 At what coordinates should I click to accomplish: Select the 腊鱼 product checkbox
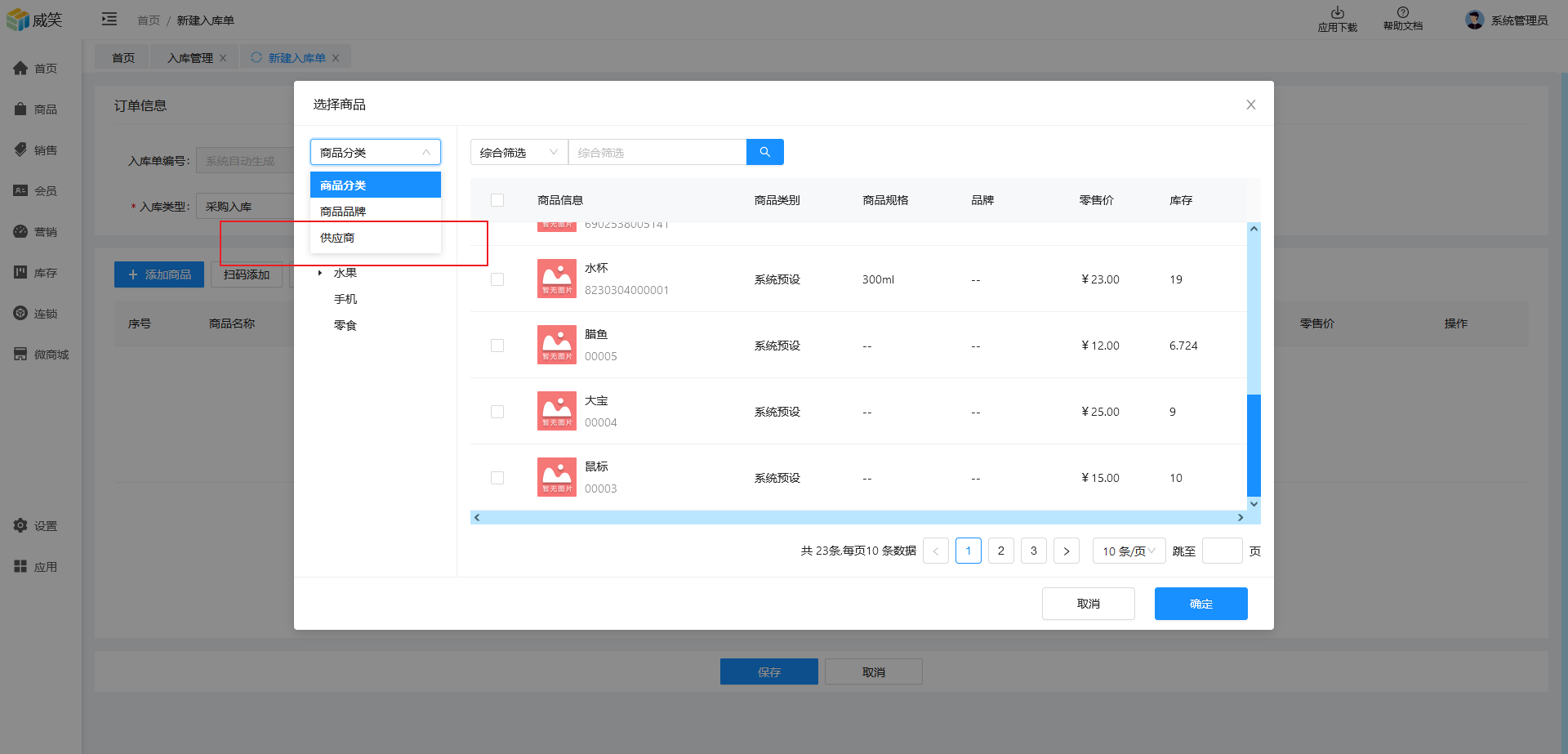click(497, 346)
